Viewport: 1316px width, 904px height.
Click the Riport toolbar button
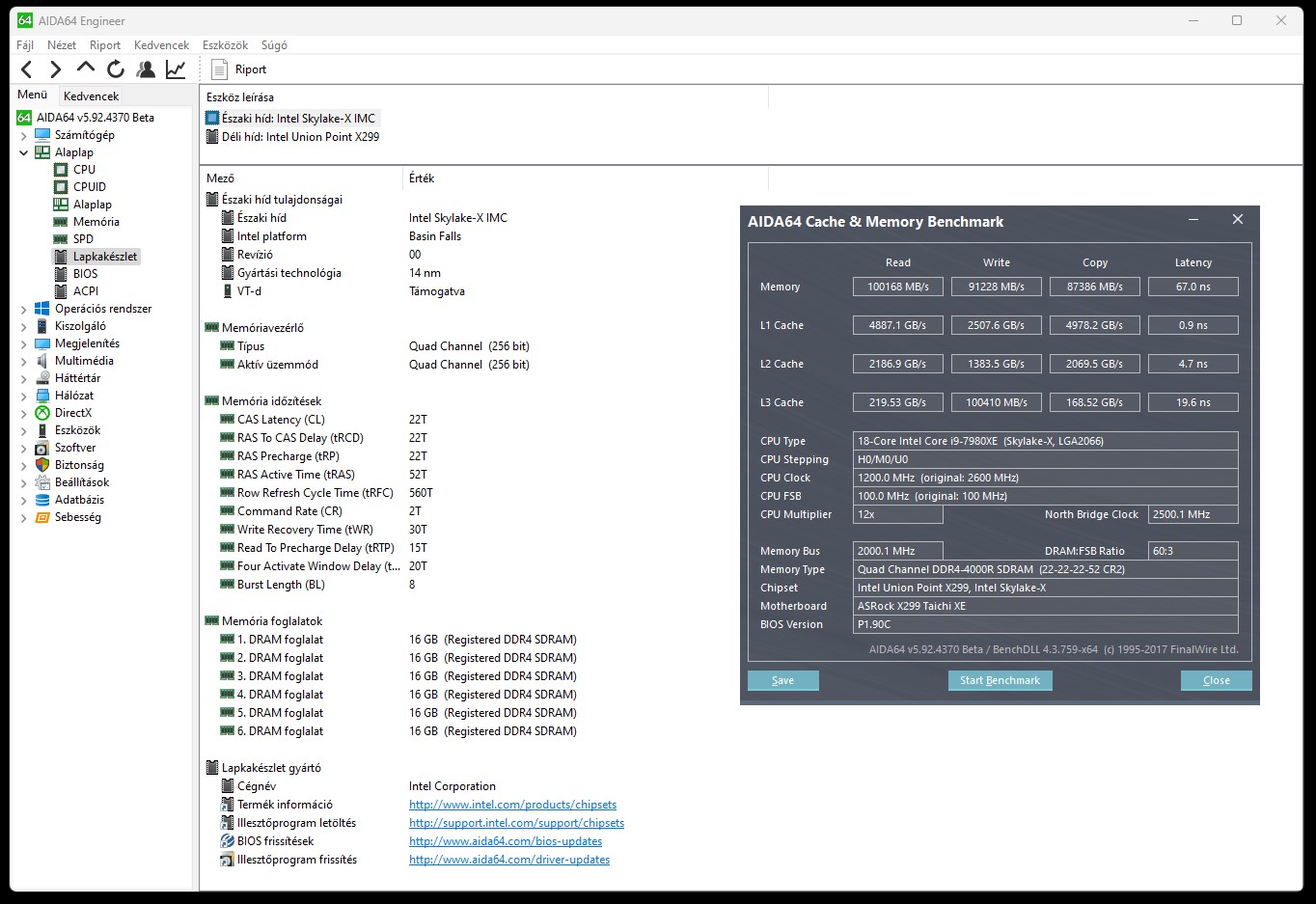point(238,69)
